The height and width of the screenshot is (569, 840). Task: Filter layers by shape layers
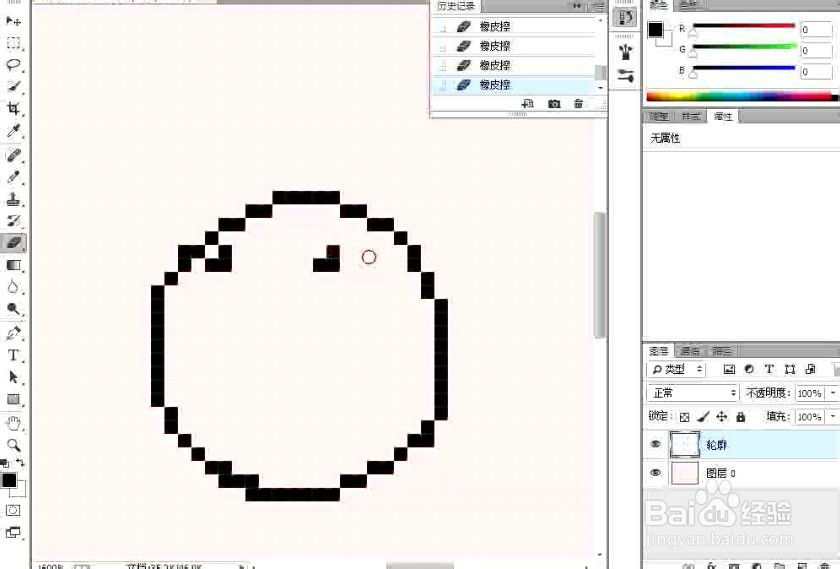[790, 369]
